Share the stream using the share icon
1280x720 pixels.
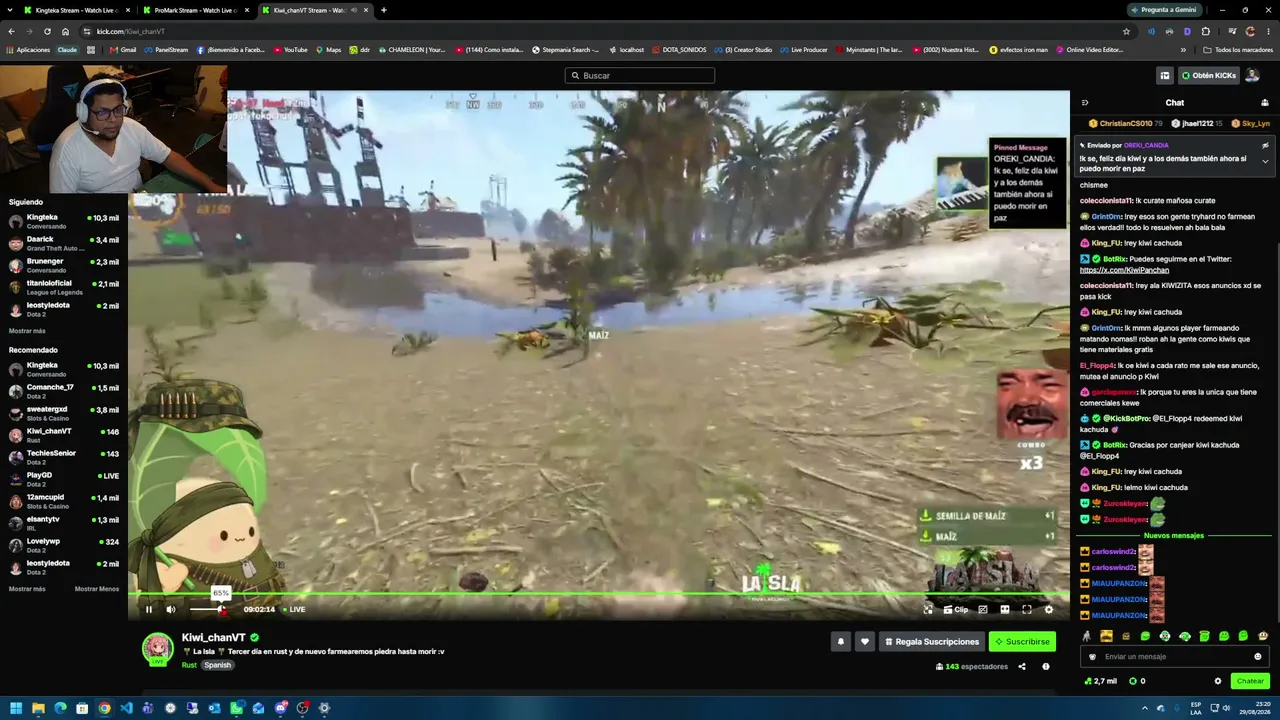1022,667
